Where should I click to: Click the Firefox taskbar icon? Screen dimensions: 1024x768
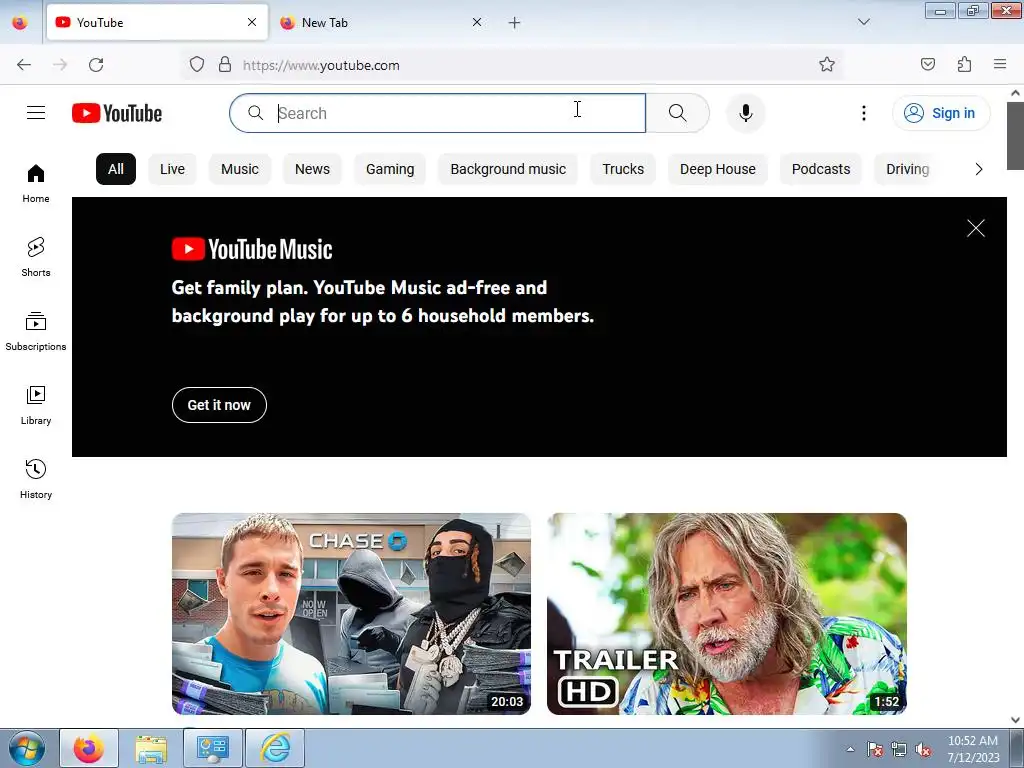pos(89,748)
